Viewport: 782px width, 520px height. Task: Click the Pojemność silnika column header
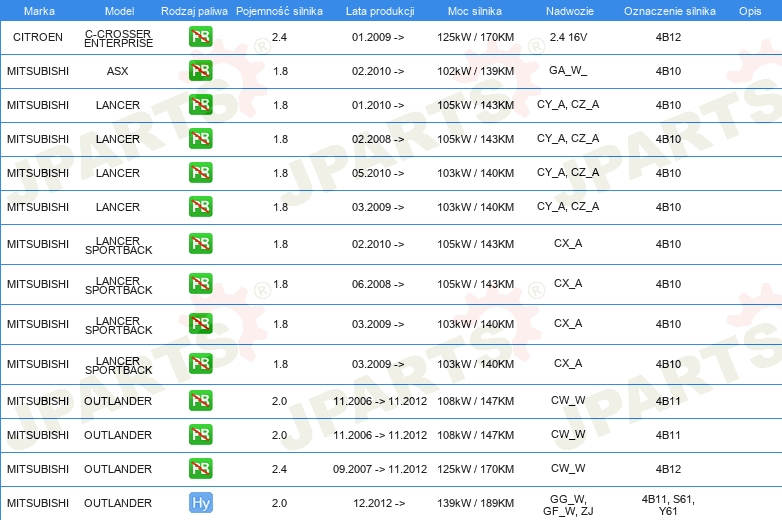tap(279, 11)
